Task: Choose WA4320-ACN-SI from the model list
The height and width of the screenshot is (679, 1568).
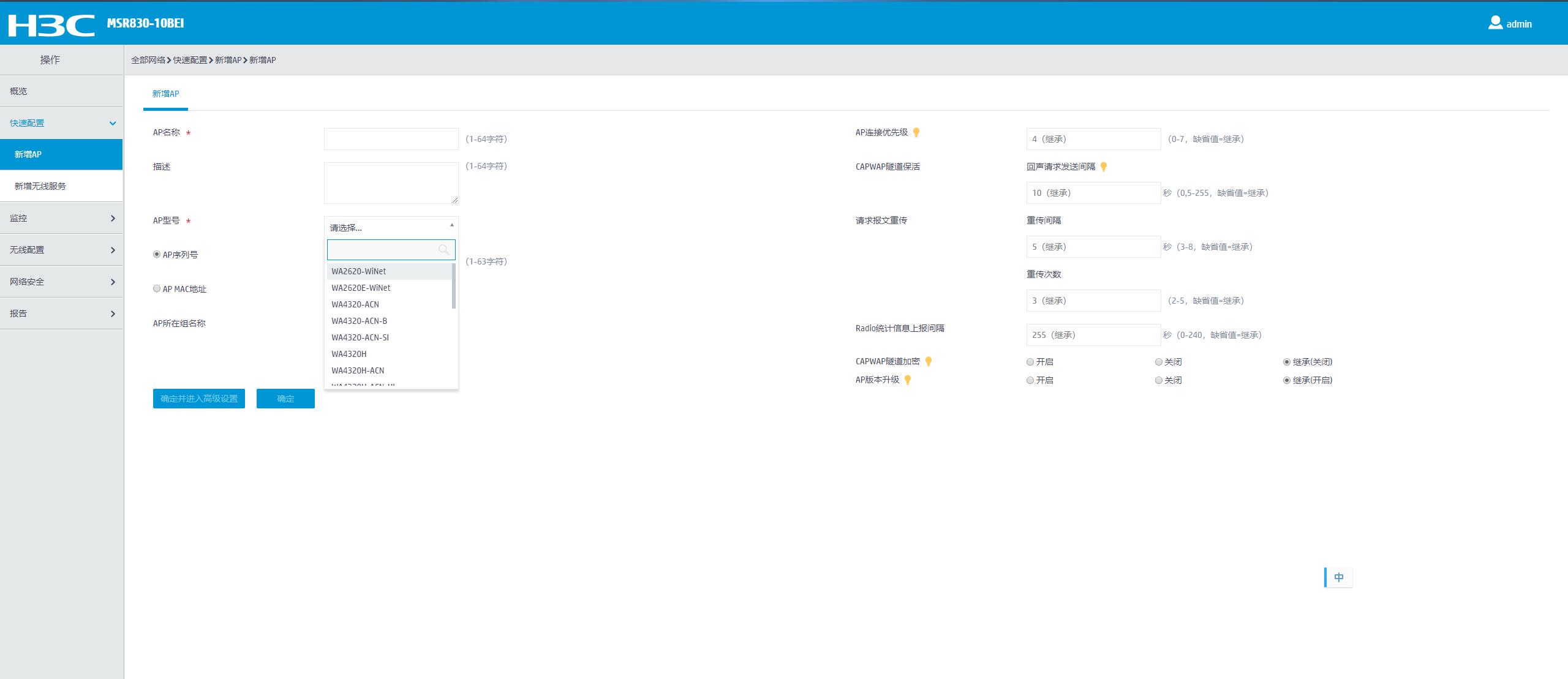Action: [360, 337]
